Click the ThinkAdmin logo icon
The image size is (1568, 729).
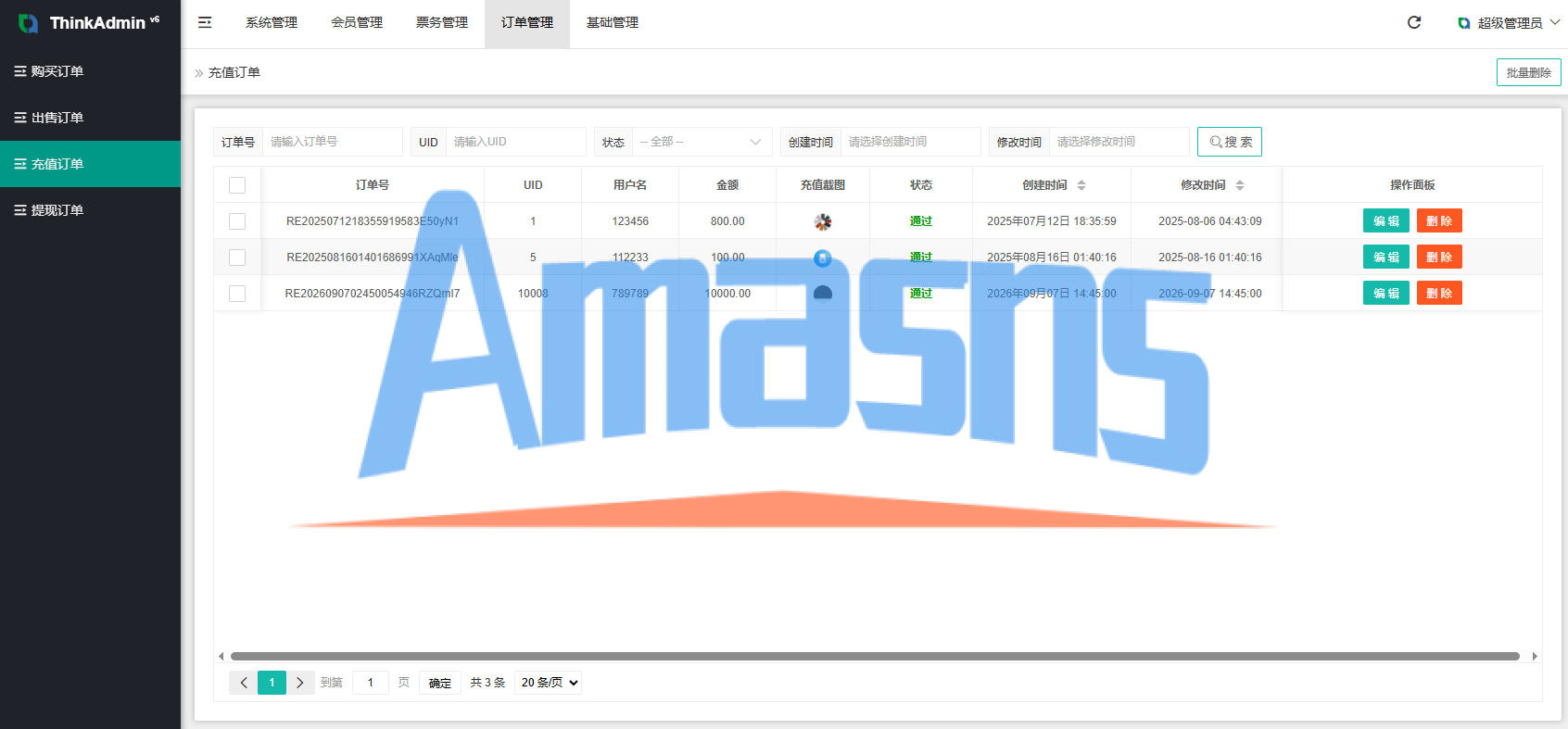(29, 23)
